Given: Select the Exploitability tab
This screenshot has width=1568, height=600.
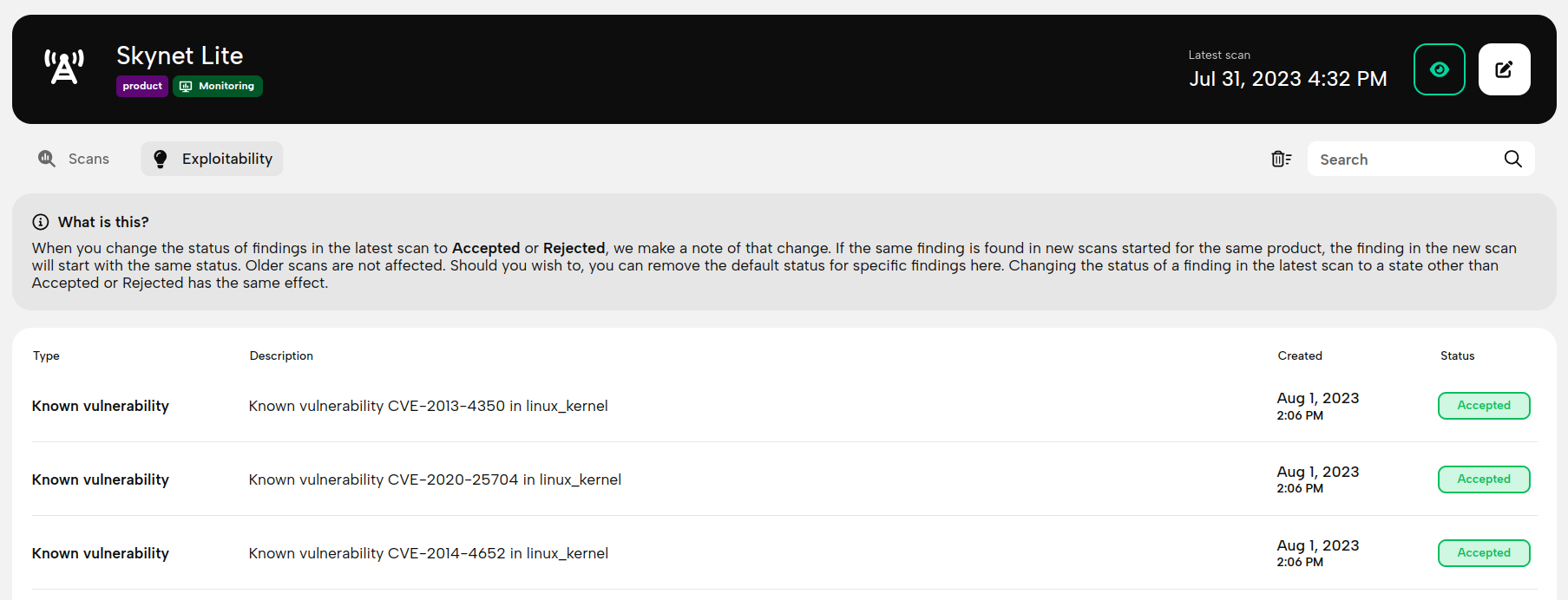Looking at the screenshot, I should coord(213,159).
